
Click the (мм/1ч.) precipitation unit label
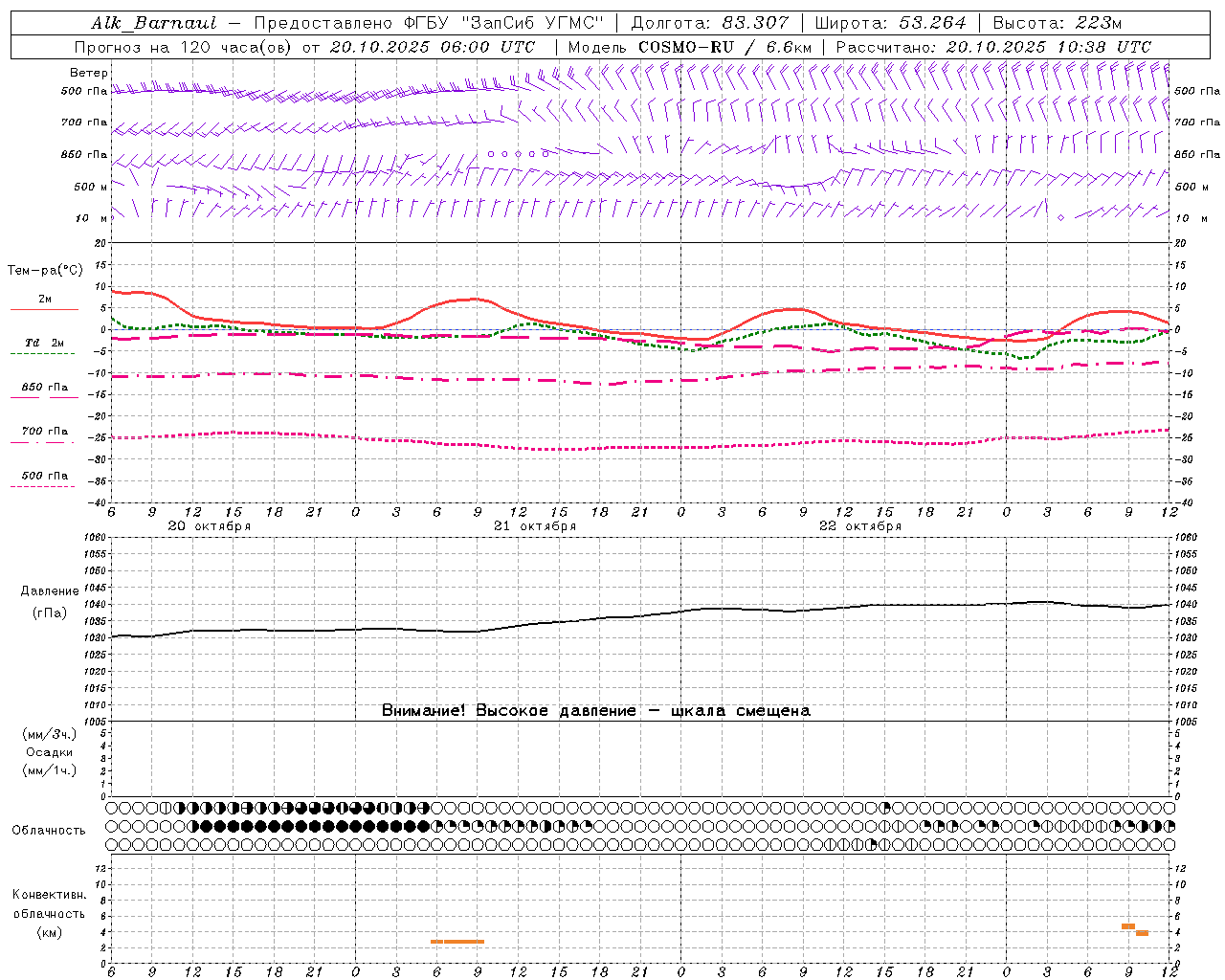coord(50,770)
